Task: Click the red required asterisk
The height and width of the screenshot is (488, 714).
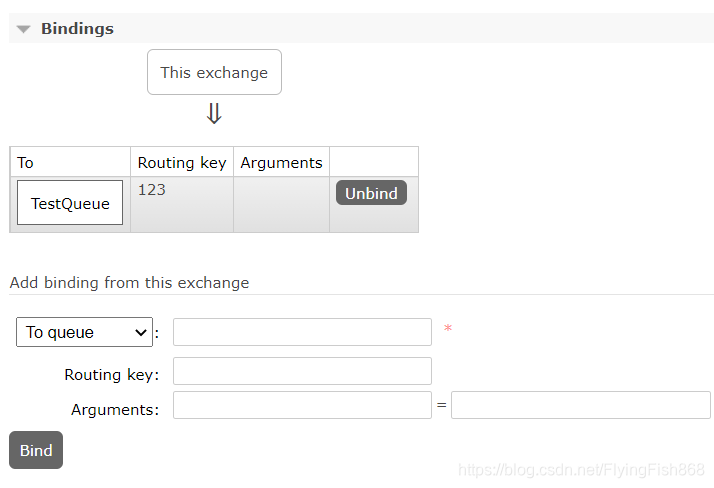Action: (448, 329)
